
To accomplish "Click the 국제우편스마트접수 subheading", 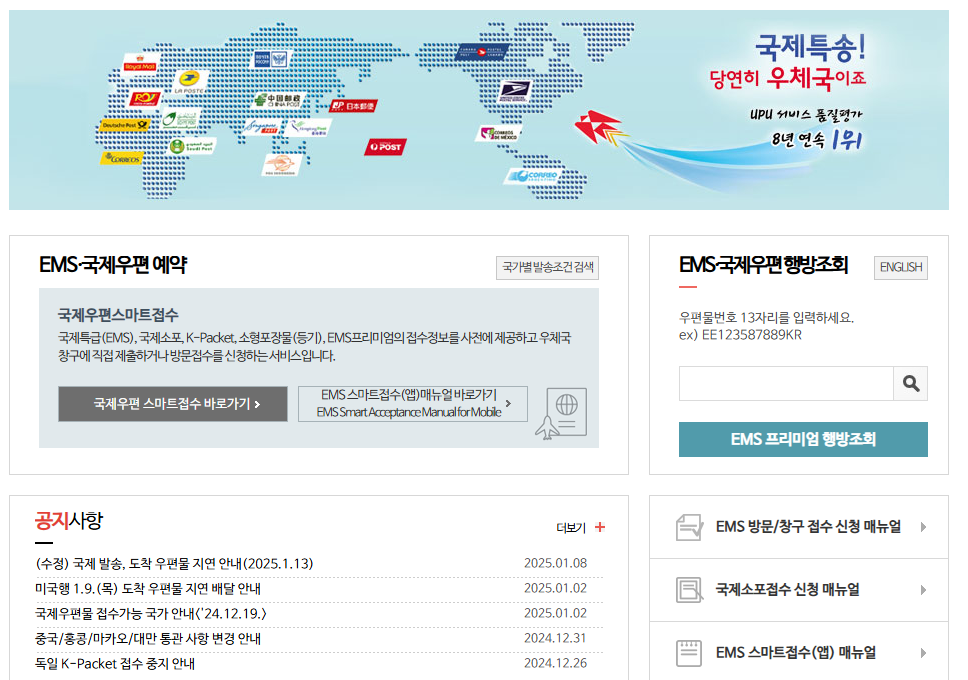I will (x=118, y=315).
